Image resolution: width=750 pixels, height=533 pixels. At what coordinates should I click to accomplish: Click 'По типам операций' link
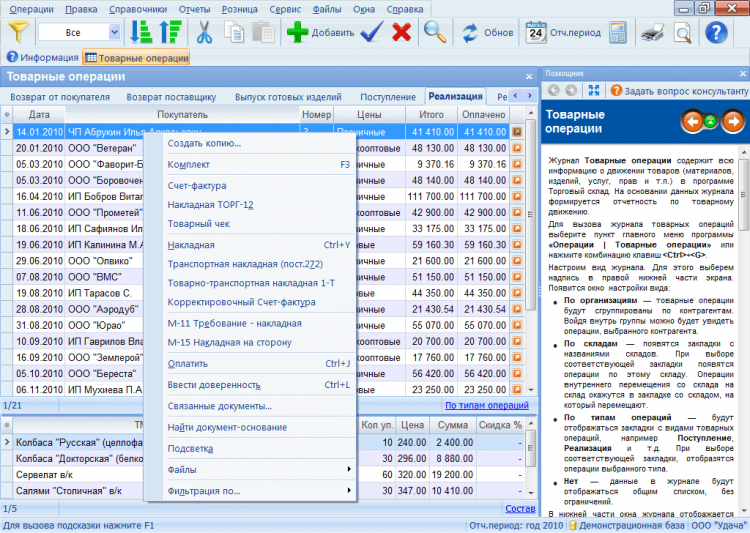[x=487, y=405]
